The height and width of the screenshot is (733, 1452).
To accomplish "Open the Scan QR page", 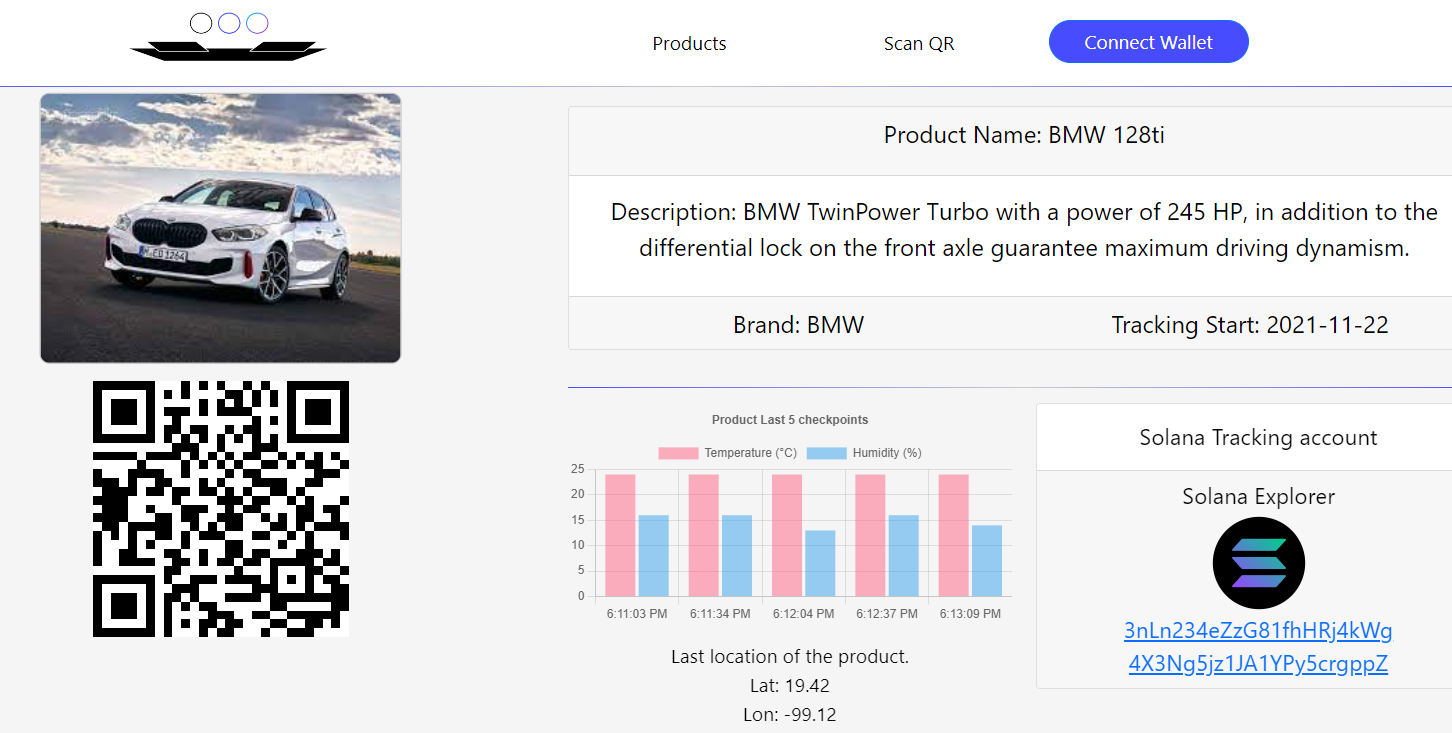I will (919, 43).
